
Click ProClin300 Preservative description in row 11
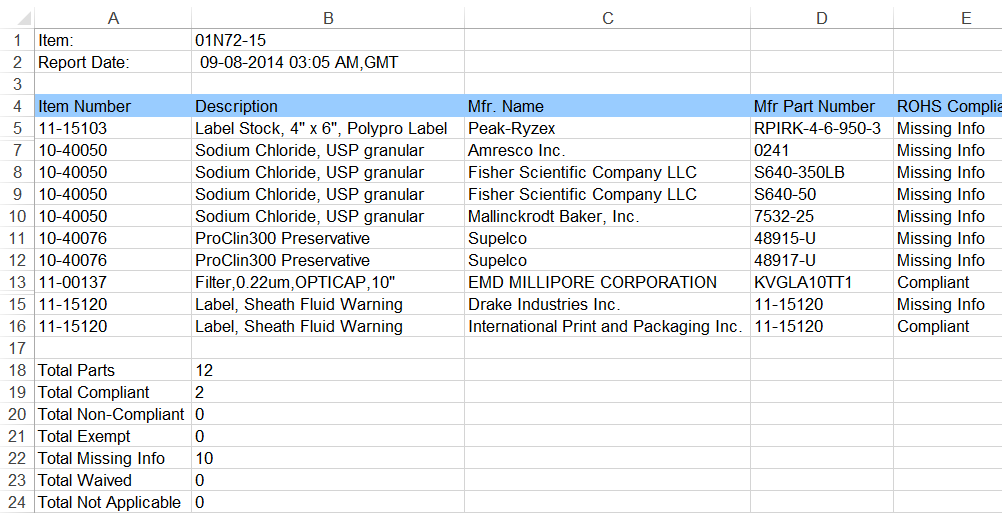(x=328, y=238)
